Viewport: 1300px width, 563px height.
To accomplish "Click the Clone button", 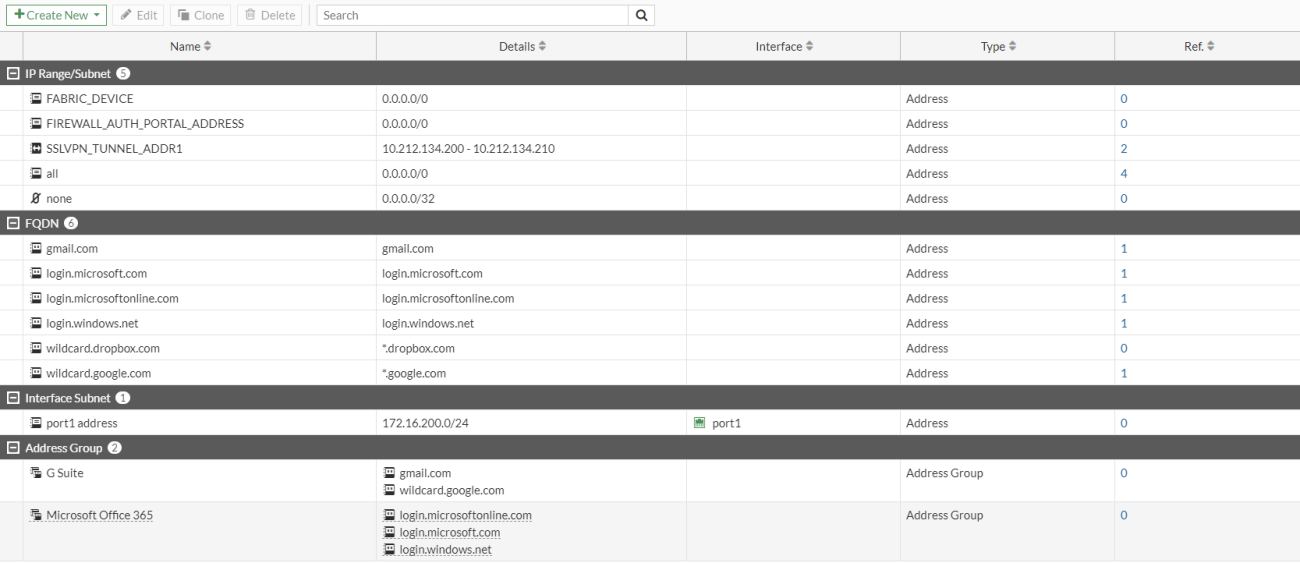I will (201, 15).
